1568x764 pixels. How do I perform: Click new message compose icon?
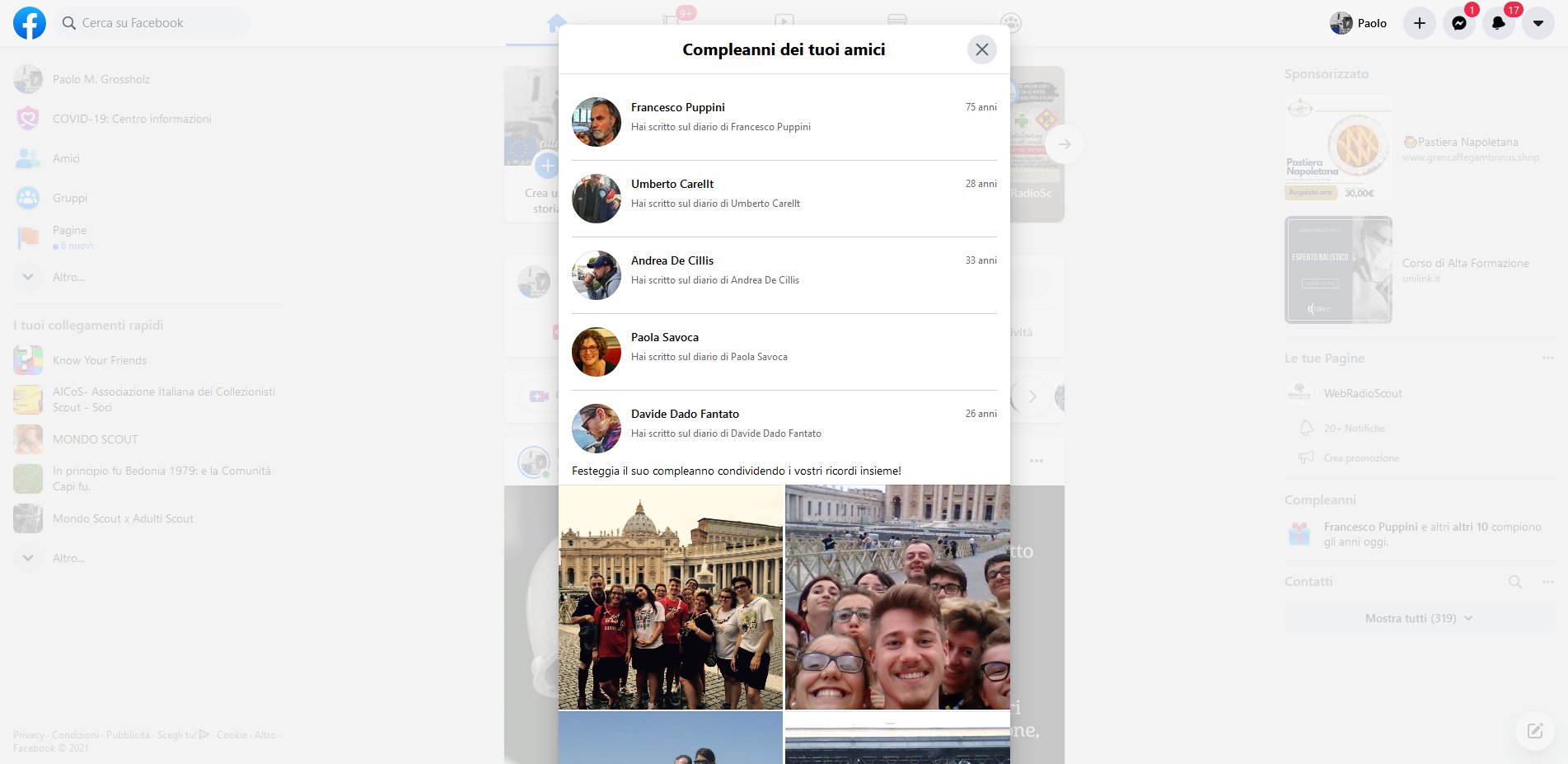click(x=1534, y=730)
